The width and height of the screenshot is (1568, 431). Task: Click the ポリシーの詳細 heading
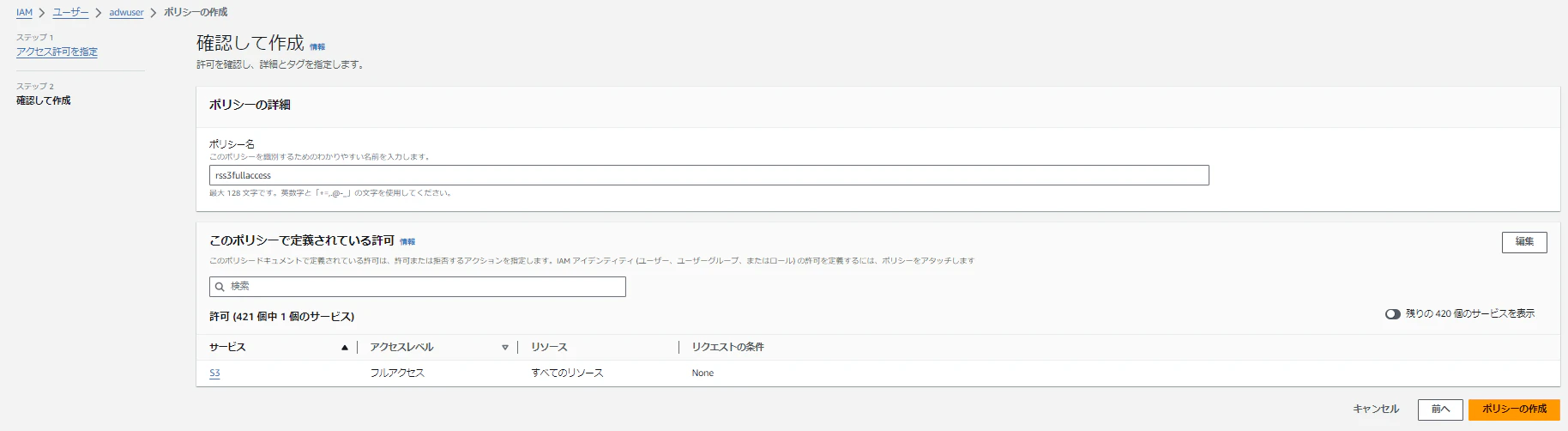tap(250, 105)
